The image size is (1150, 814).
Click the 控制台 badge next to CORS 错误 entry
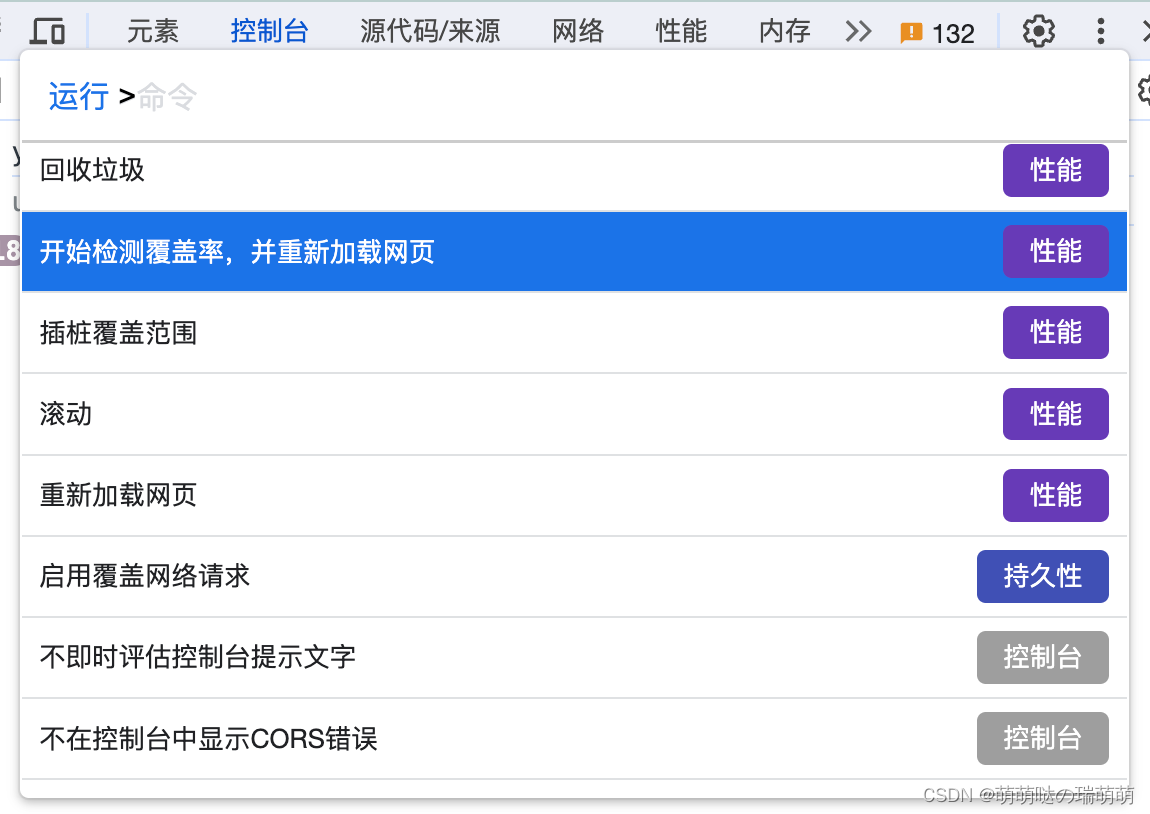[x=1043, y=738]
